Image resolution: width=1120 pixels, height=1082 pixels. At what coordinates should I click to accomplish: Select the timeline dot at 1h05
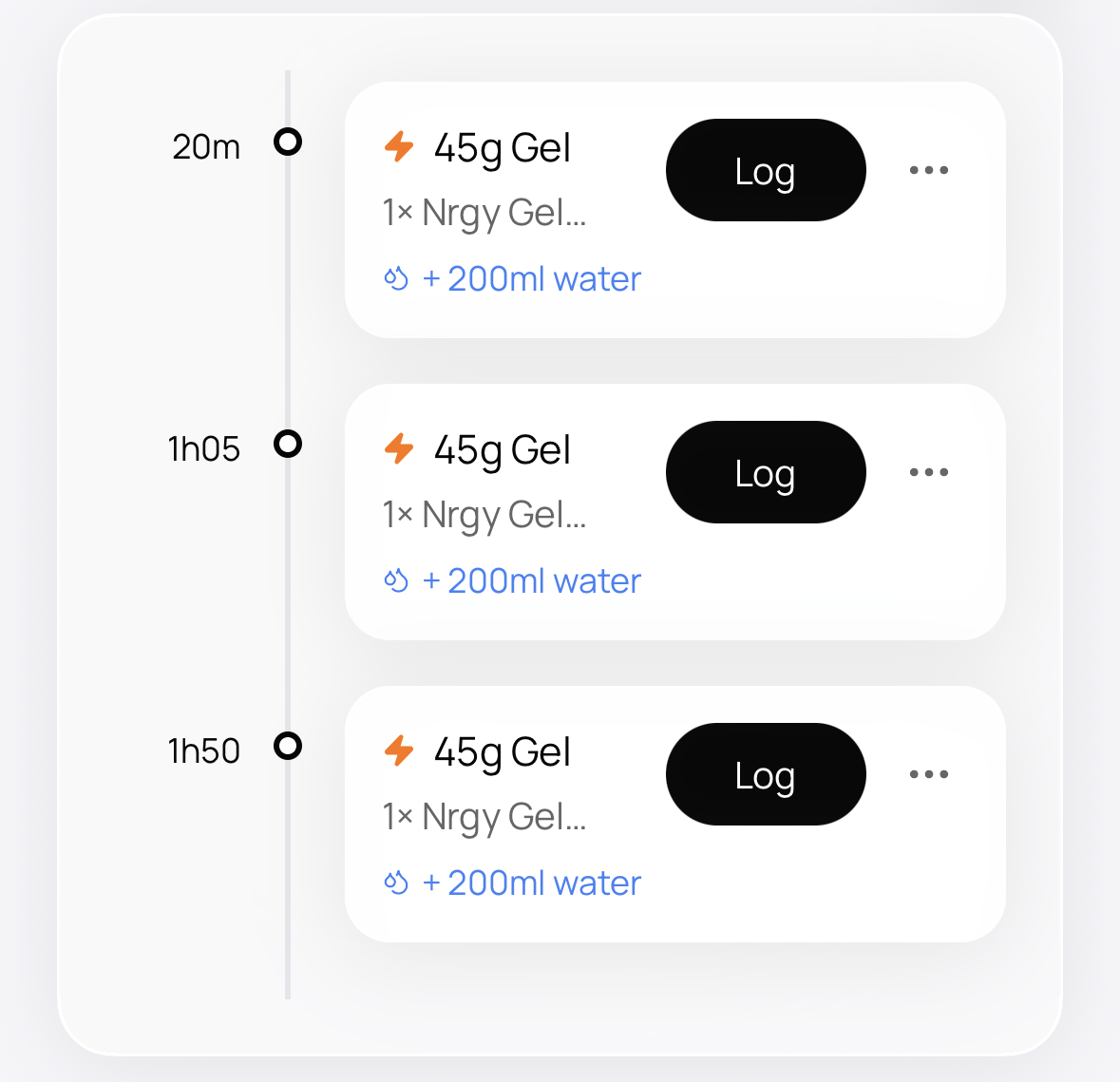[x=288, y=444]
